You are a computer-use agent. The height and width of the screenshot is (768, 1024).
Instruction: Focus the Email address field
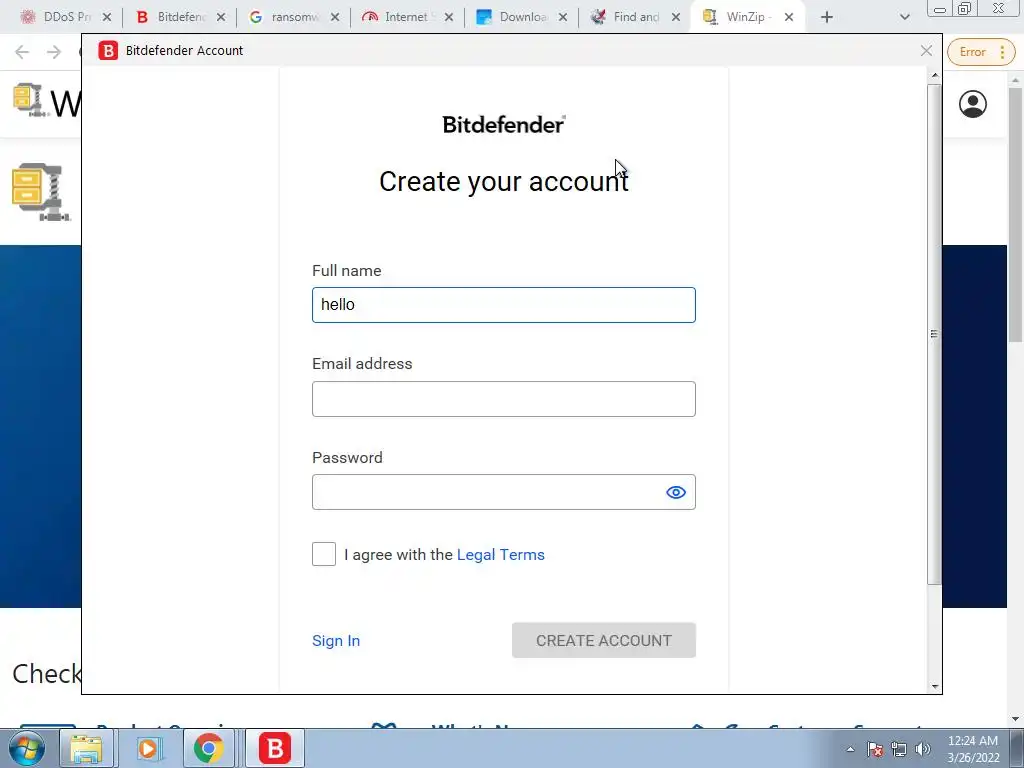[504, 399]
